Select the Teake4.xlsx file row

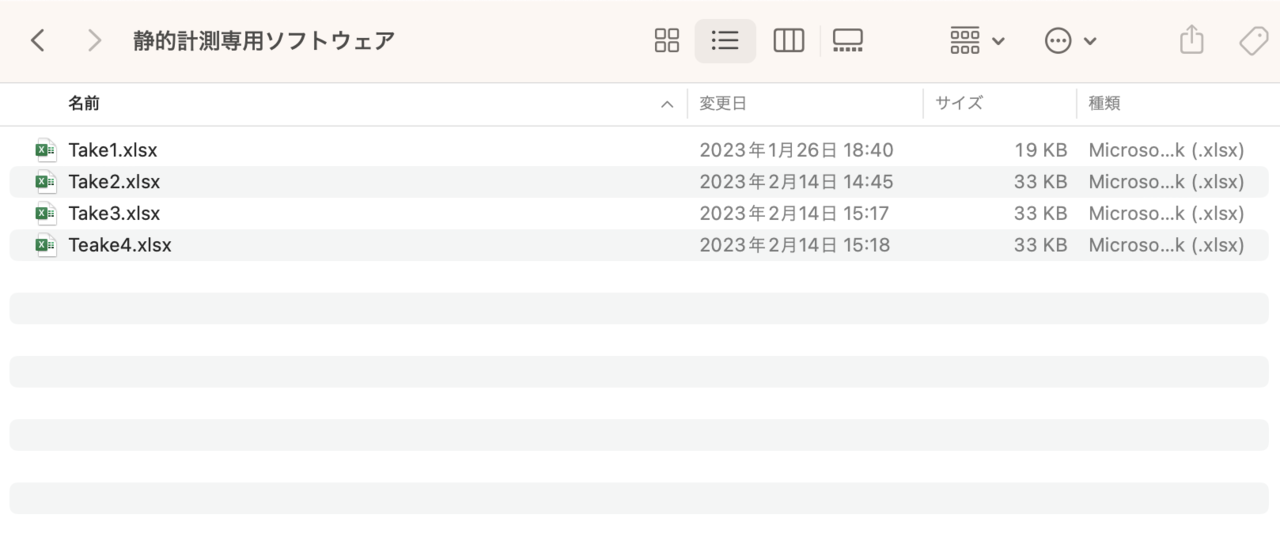pos(640,245)
